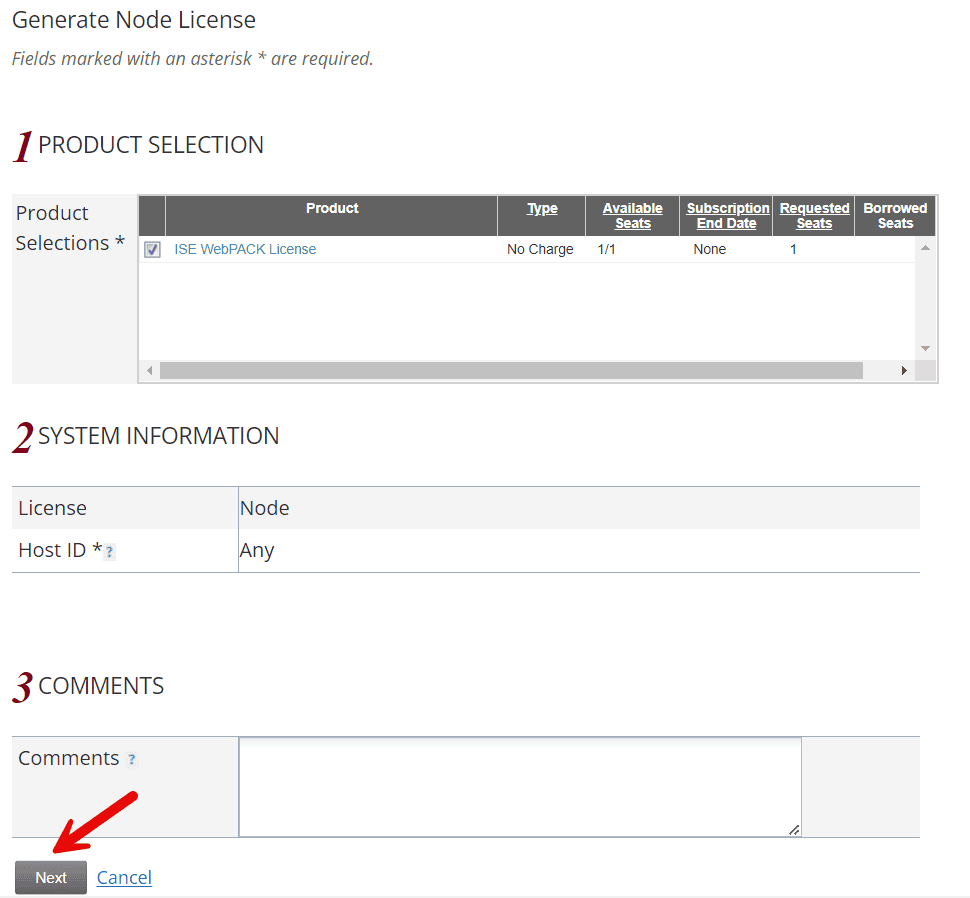Open the Host ID help tooltip
The width and height of the screenshot is (970, 898).
(109, 552)
